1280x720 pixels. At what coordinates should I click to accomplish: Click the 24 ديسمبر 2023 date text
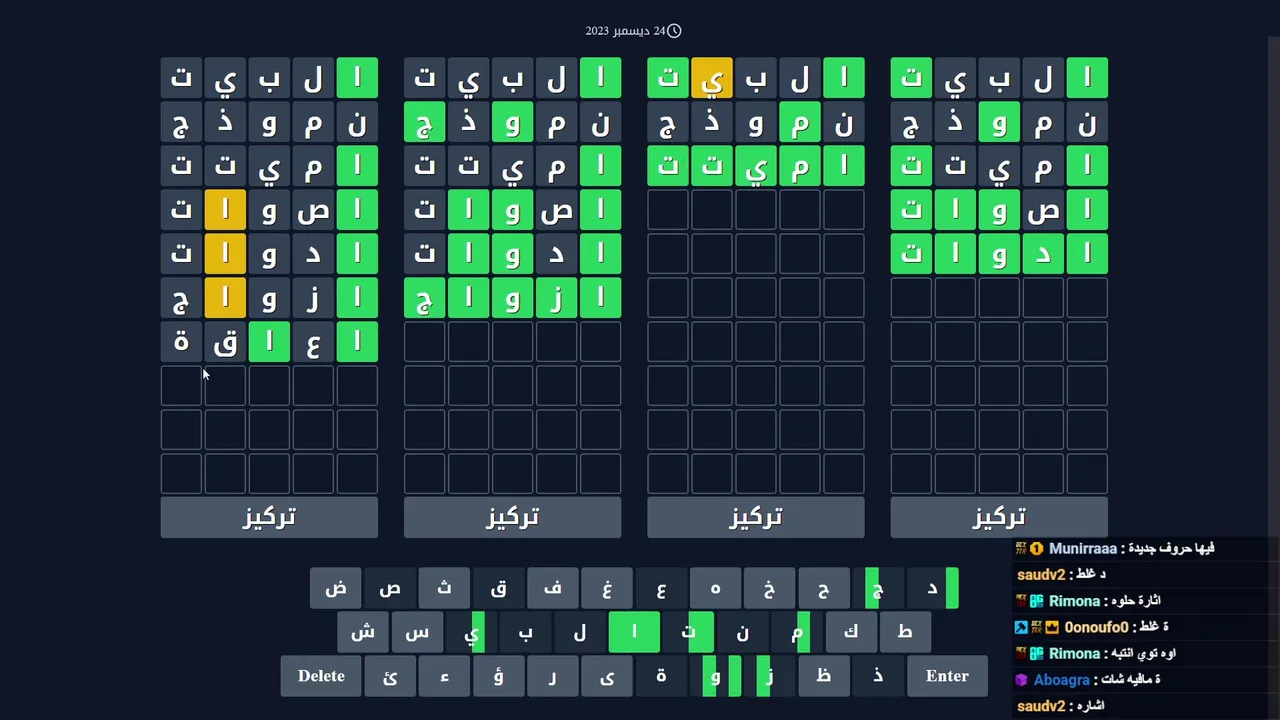click(x=625, y=31)
